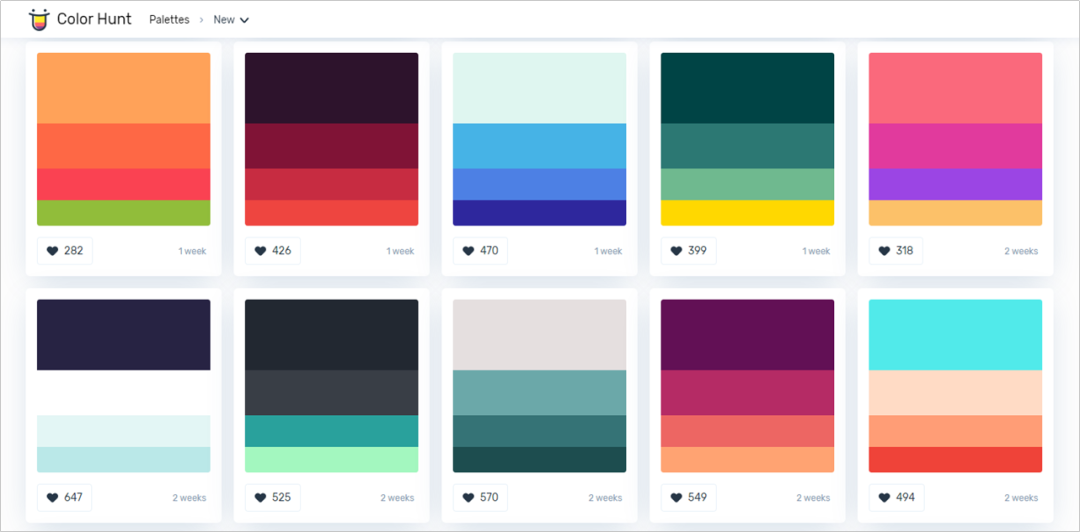Toggle like on the 549 hearts palette
The height and width of the screenshot is (532, 1080).
click(x=689, y=498)
